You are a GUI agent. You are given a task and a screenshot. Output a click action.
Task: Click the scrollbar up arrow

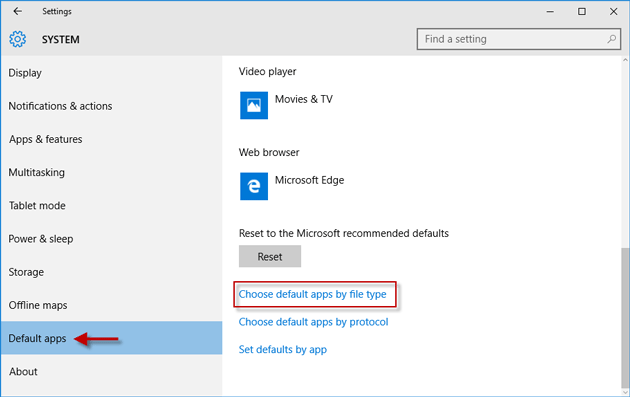click(x=625, y=60)
